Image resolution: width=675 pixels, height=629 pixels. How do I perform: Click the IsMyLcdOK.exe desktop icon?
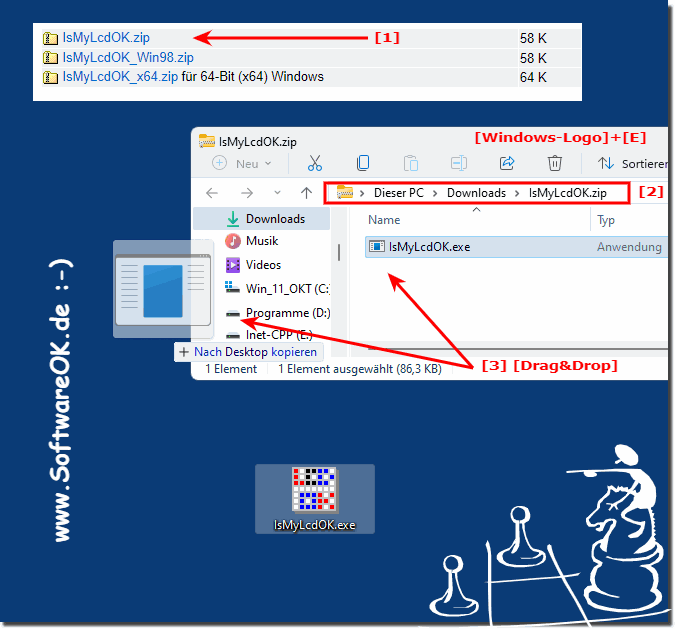tap(315, 499)
